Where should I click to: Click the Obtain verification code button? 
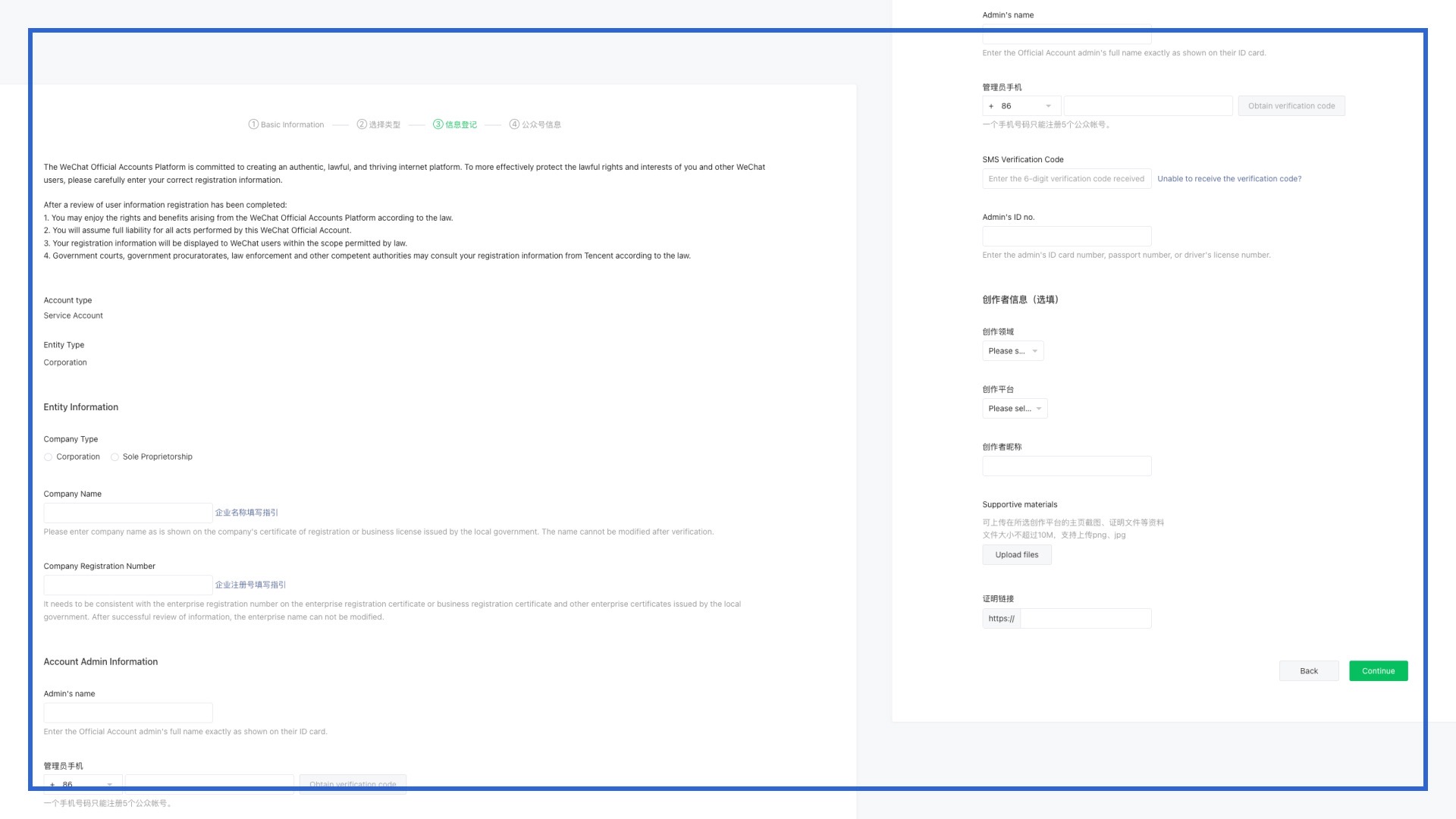pos(1291,105)
